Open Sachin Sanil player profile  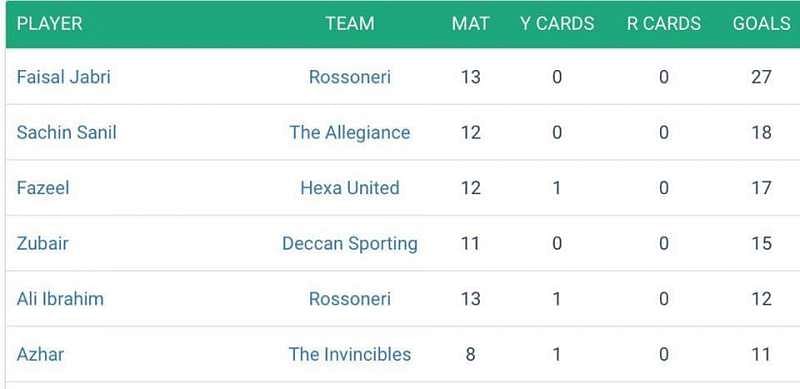point(66,133)
